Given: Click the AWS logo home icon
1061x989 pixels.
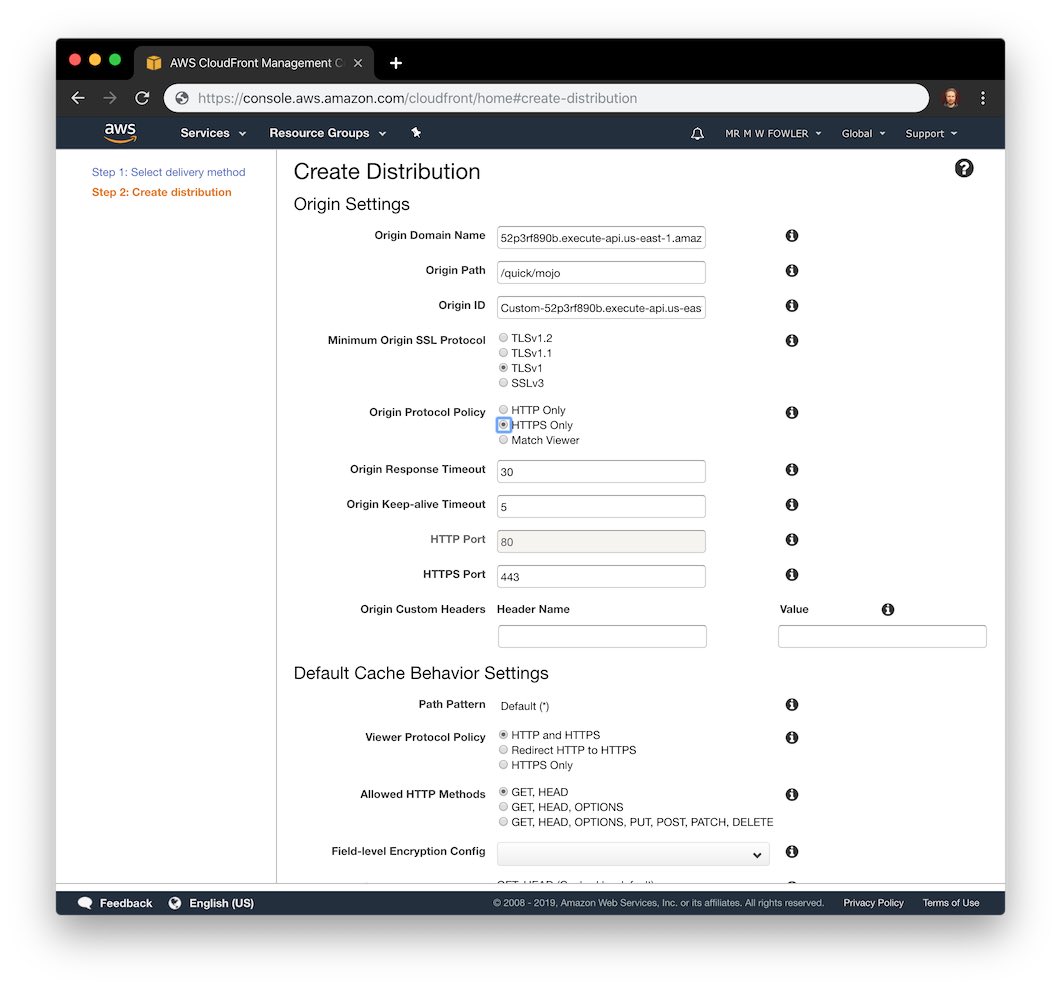Looking at the screenshot, I should point(120,133).
